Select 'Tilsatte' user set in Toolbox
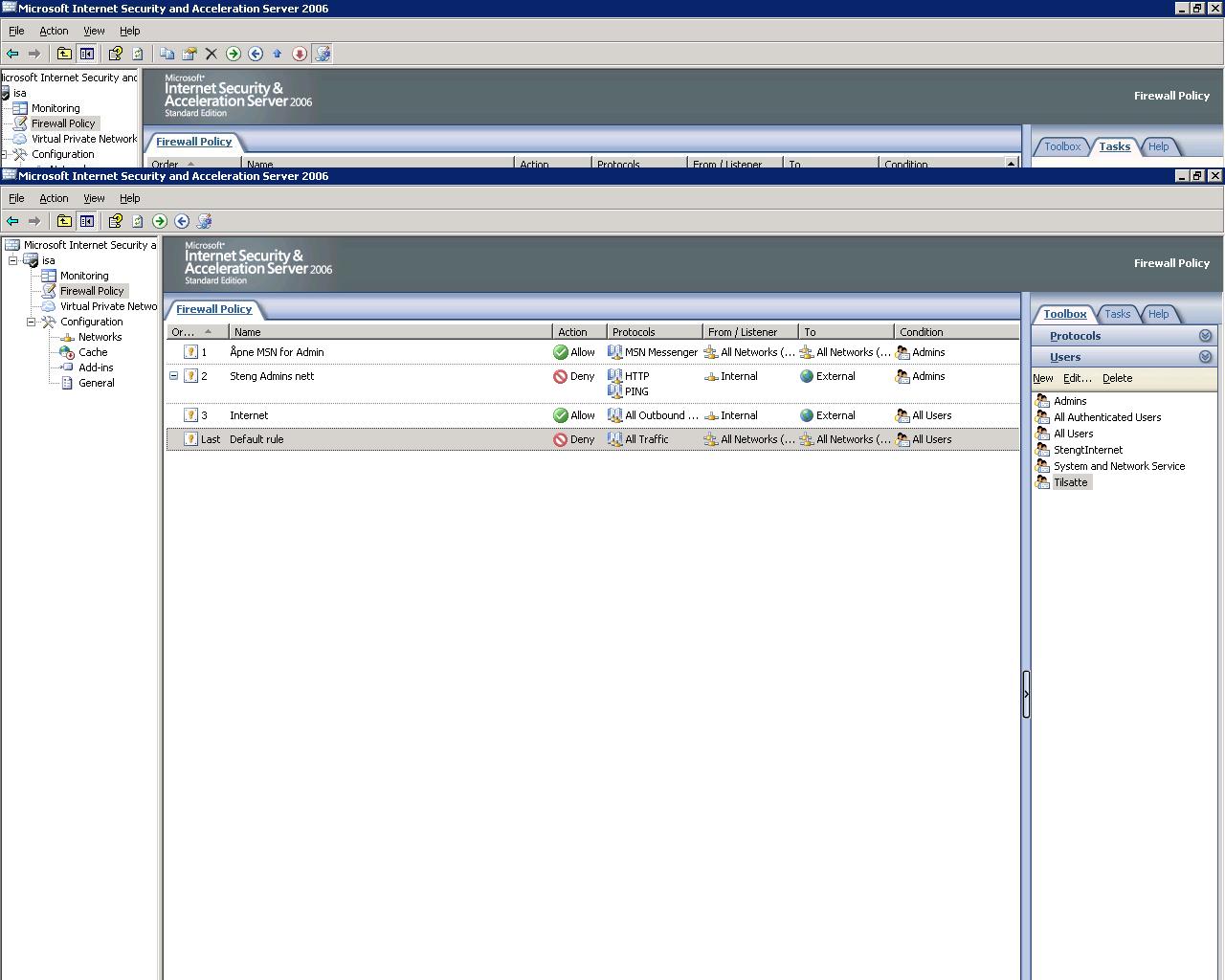This screenshot has width=1225, height=980. click(x=1070, y=482)
